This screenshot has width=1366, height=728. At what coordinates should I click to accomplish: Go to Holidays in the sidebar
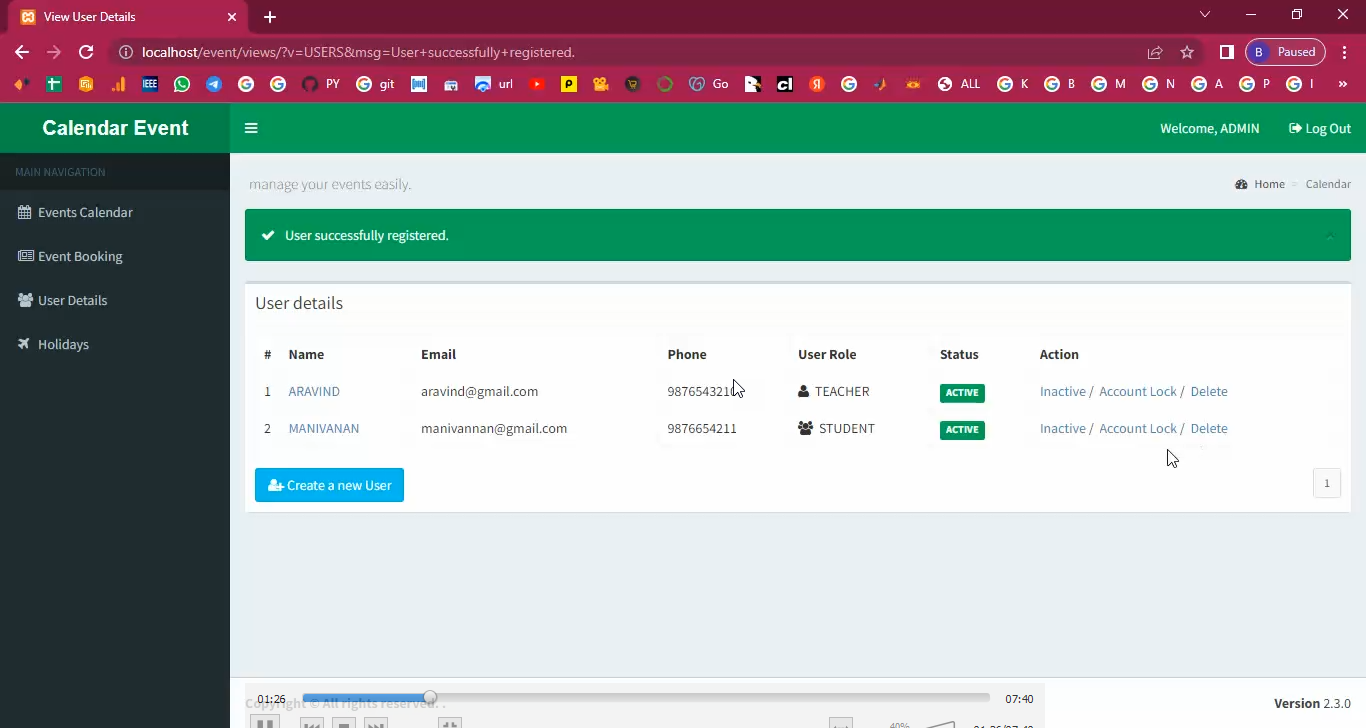pyautogui.click(x=63, y=344)
